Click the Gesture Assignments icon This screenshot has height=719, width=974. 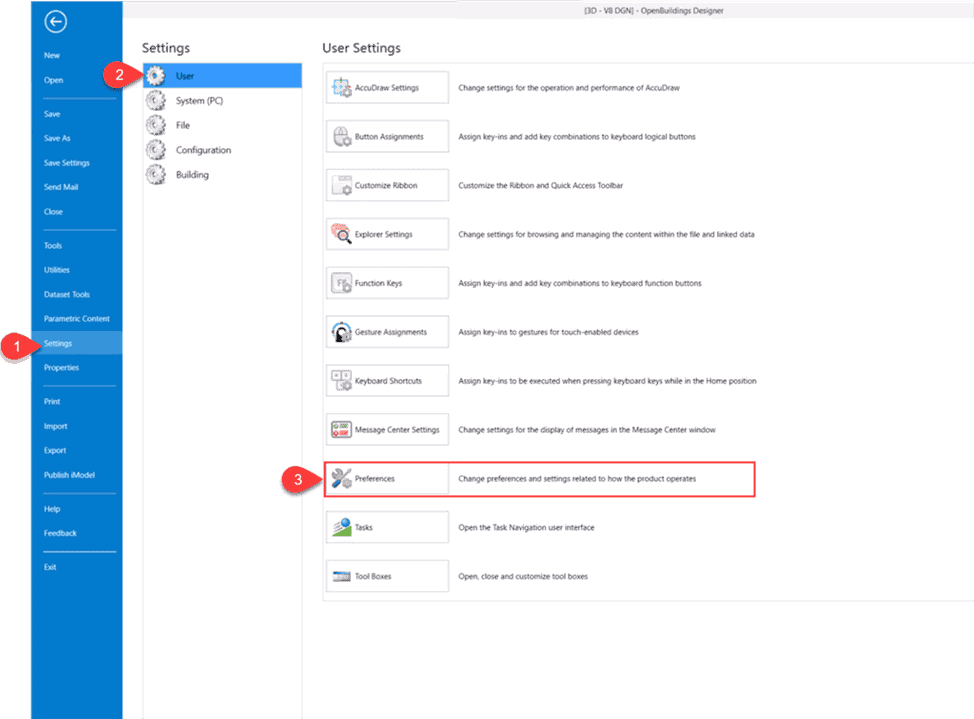coord(341,332)
